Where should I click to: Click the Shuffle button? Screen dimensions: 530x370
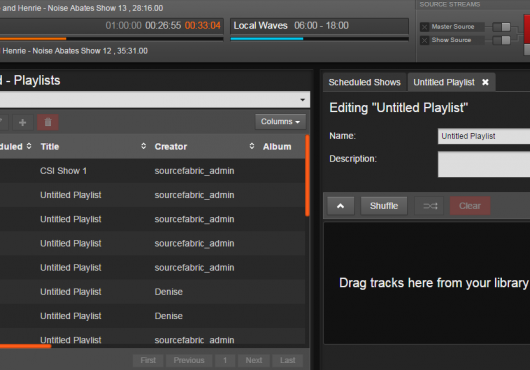[x=384, y=206]
